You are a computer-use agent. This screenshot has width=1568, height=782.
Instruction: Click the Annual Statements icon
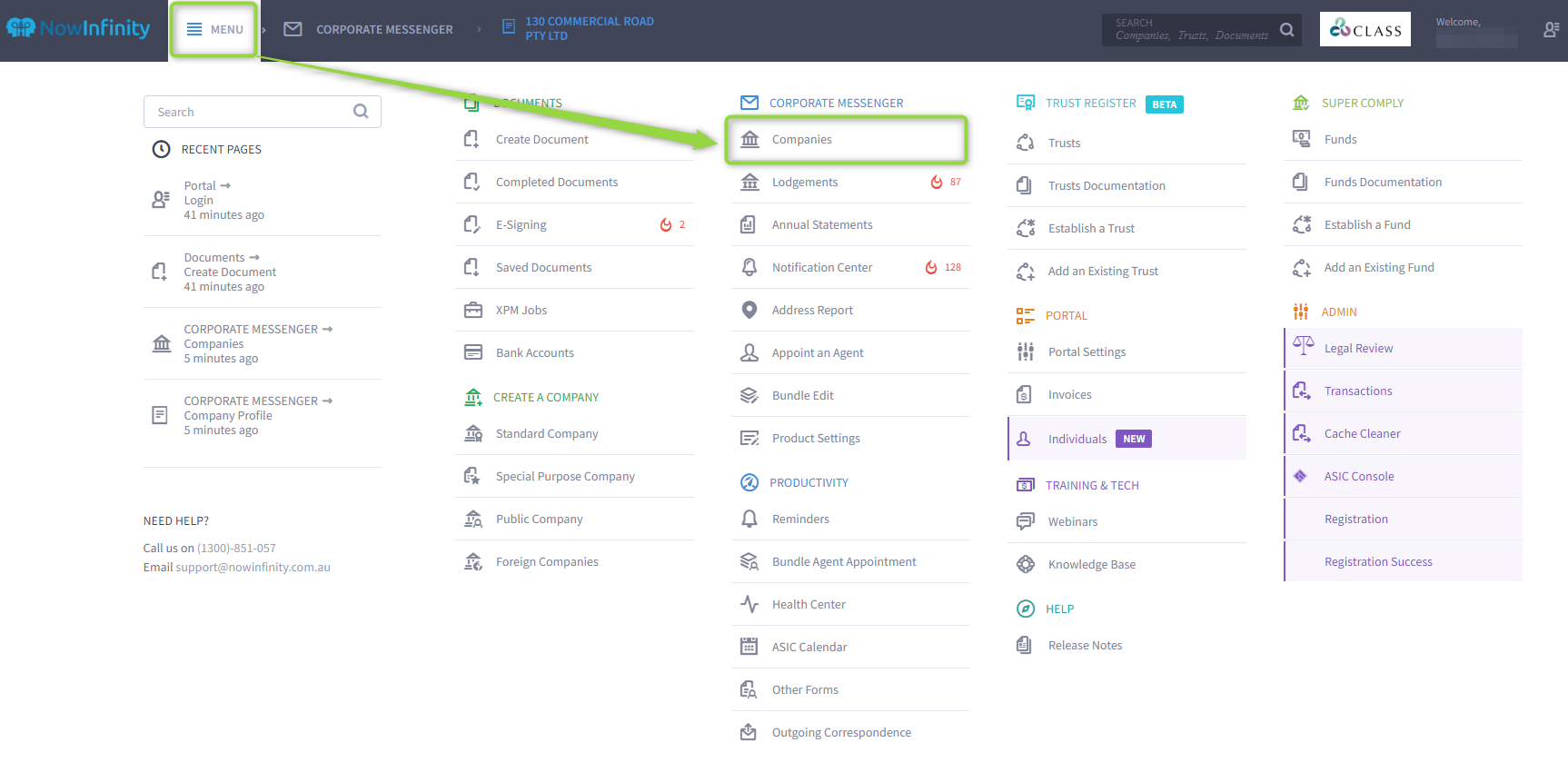[748, 224]
